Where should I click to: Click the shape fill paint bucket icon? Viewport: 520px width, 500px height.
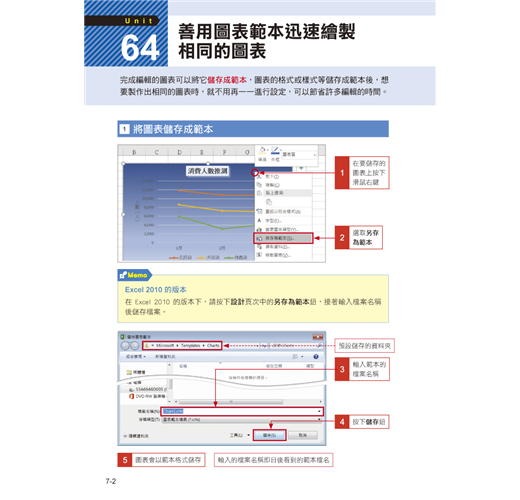click(263, 150)
